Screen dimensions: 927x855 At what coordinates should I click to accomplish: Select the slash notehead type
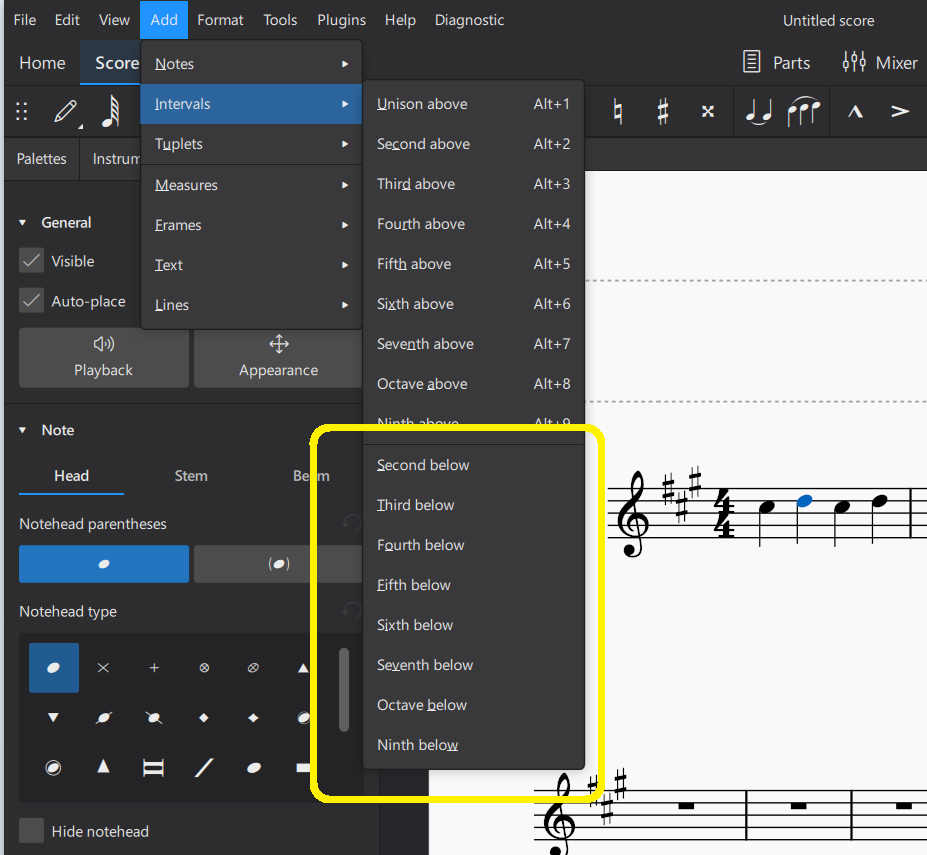(204, 767)
